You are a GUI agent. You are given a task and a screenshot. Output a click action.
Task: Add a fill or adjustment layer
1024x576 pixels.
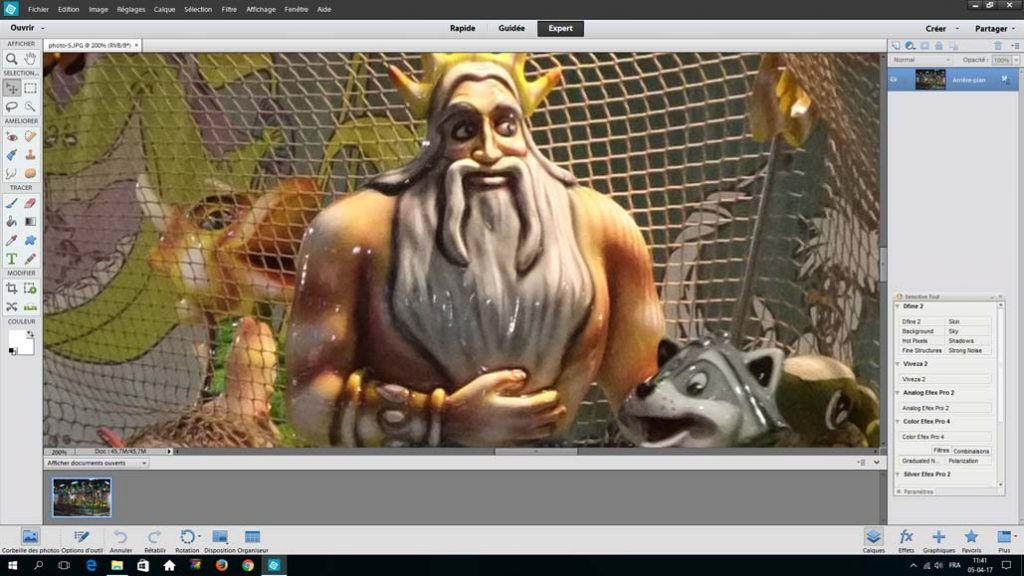coord(910,46)
